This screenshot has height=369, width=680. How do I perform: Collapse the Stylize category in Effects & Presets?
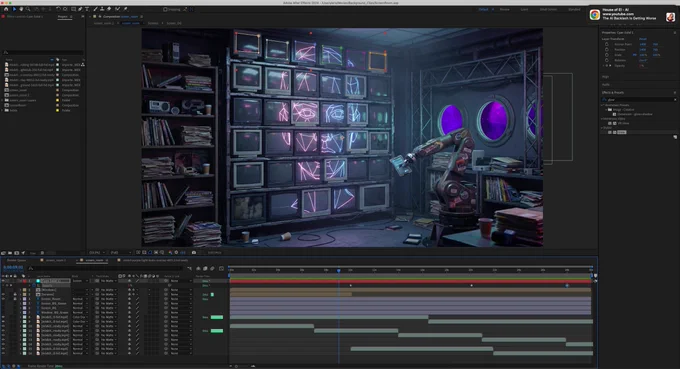tap(602, 128)
